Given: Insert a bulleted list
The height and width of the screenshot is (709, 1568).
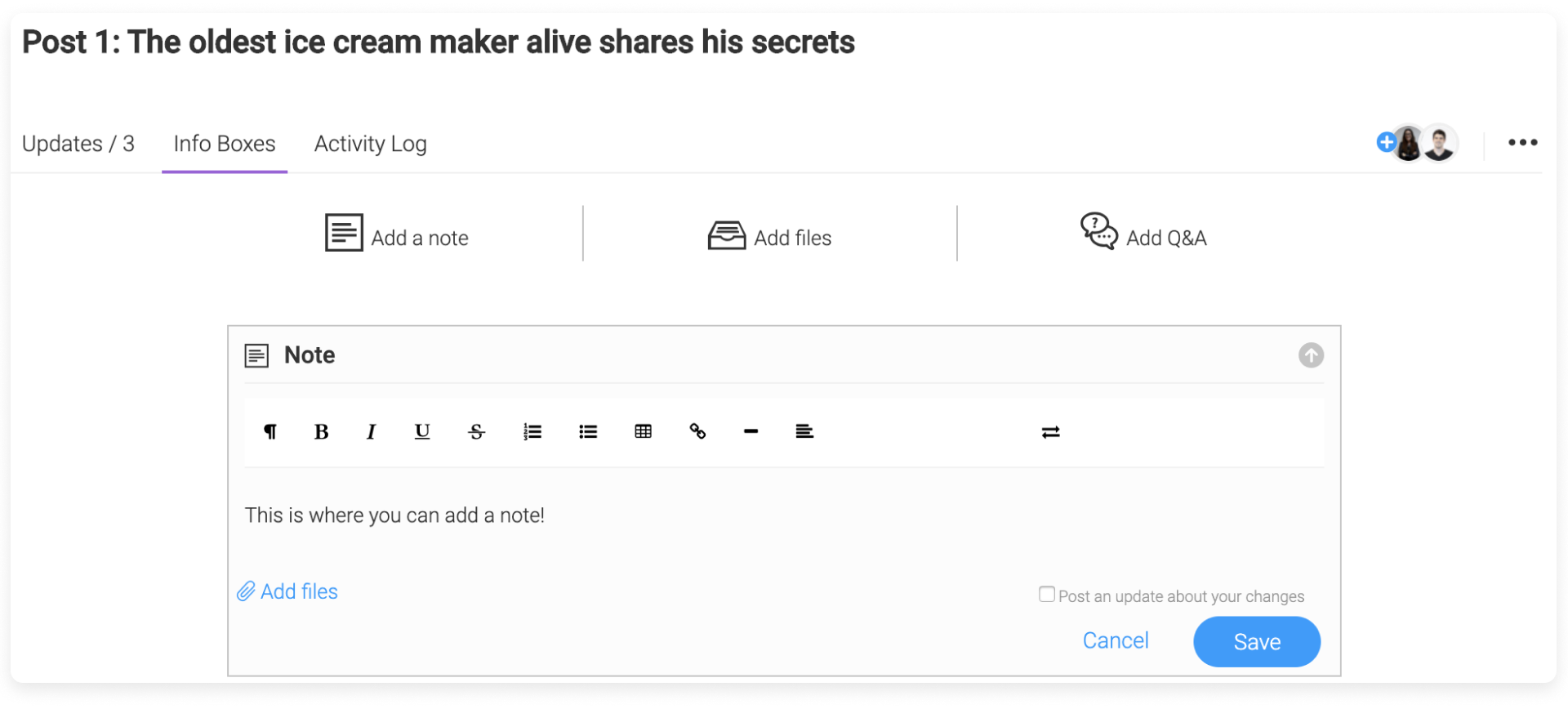Looking at the screenshot, I should point(588,432).
